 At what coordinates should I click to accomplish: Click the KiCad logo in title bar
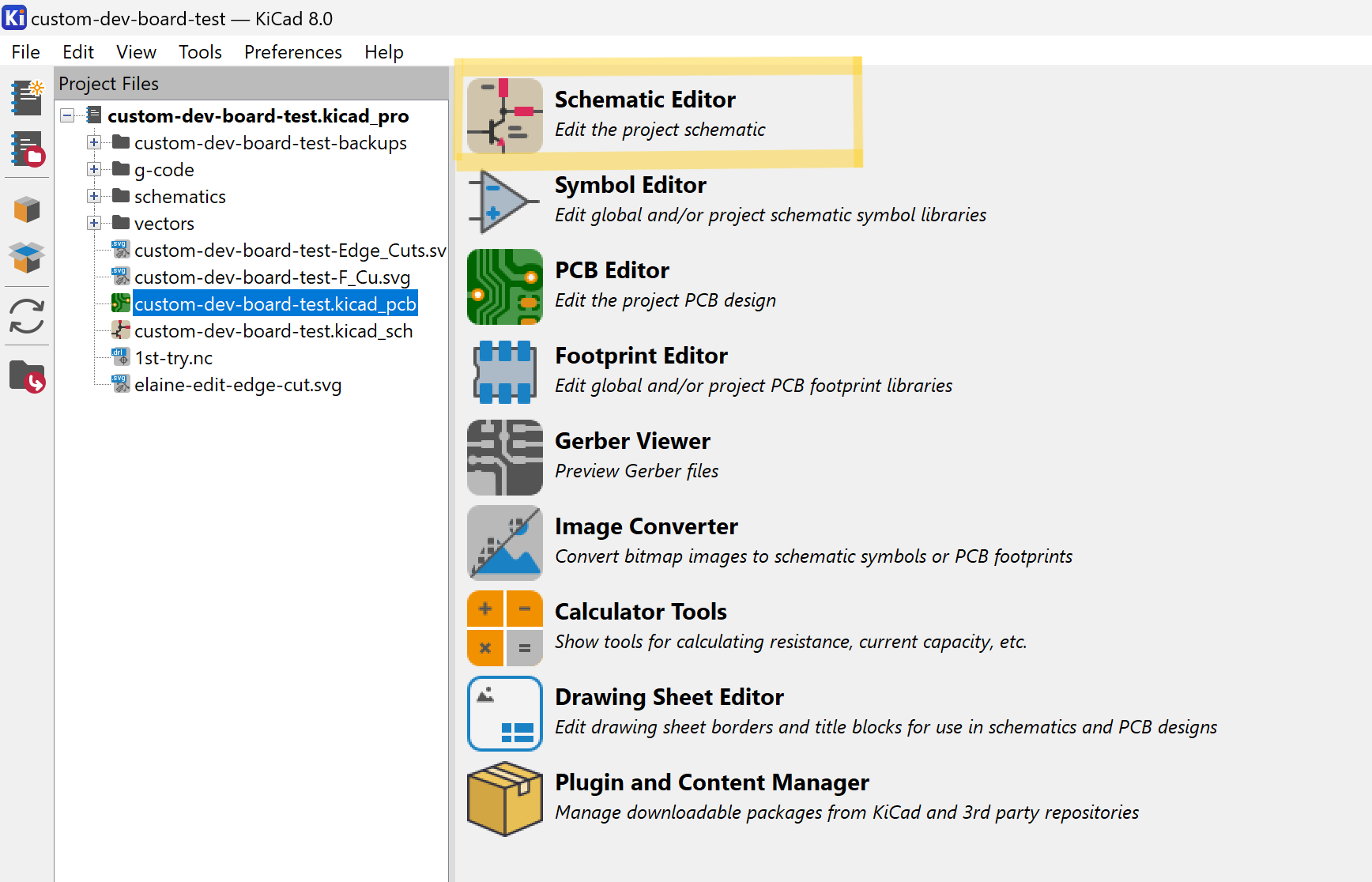click(x=14, y=17)
